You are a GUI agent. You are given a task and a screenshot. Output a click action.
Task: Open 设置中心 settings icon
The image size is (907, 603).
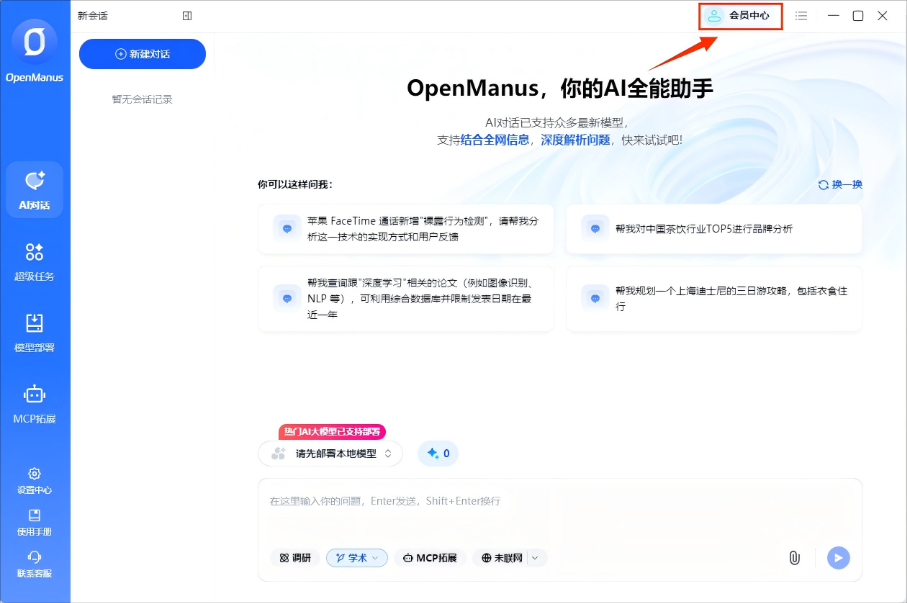[35, 482]
